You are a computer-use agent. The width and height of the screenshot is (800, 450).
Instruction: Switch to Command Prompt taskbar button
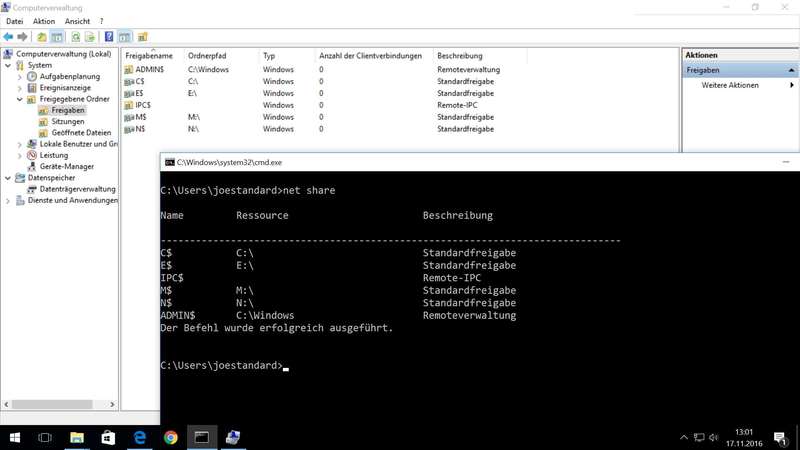click(202, 438)
